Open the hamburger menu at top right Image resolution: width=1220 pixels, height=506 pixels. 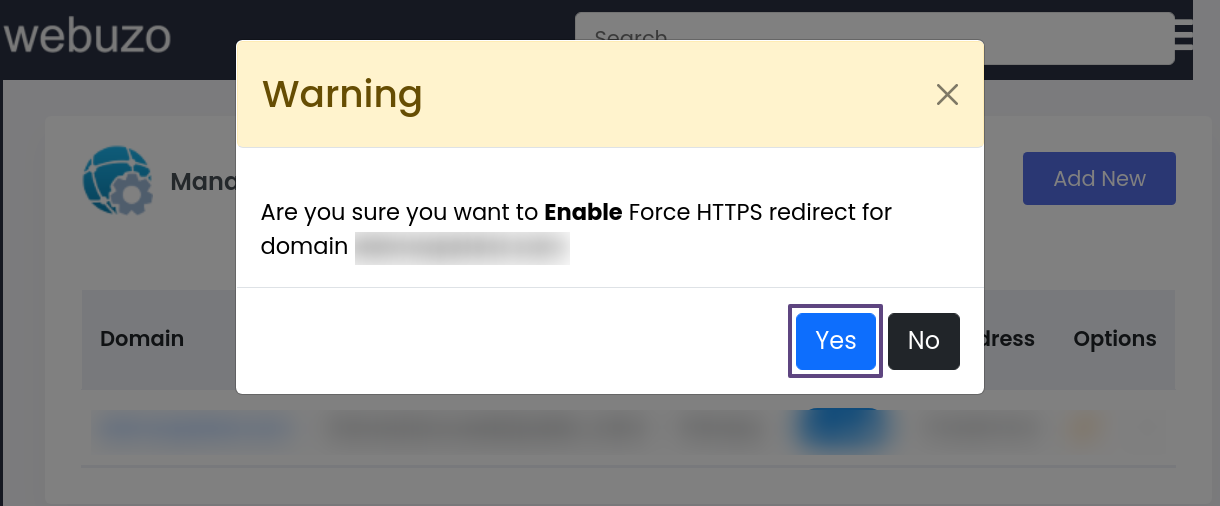point(1184,35)
